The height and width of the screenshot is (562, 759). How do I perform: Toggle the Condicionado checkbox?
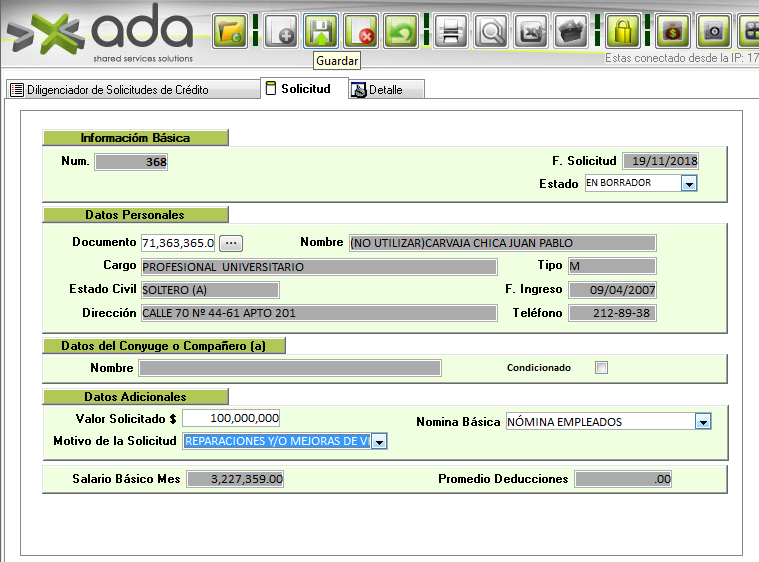click(x=601, y=368)
